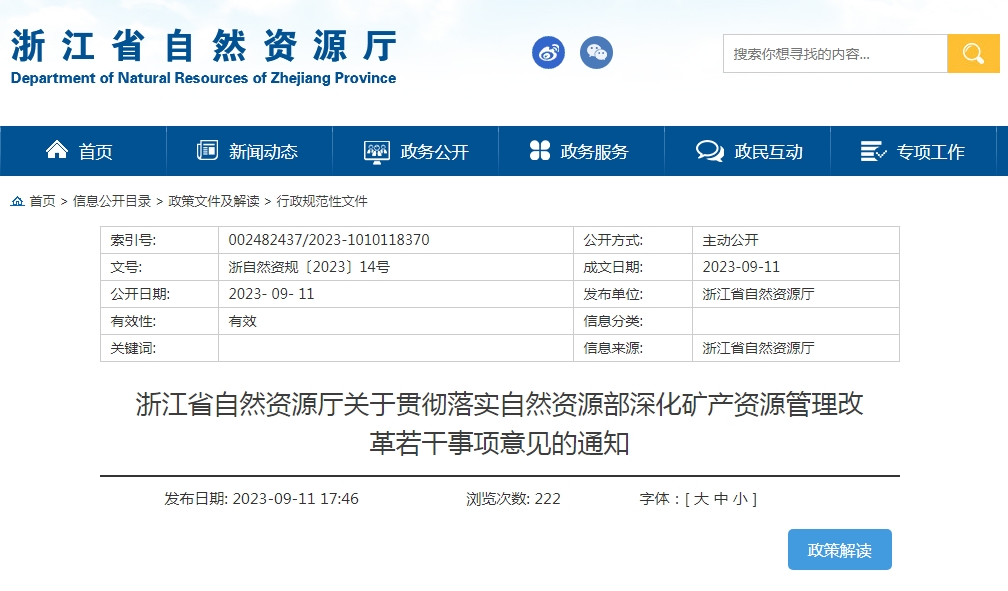Click the 发布单位: label cell
The height and width of the screenshot is (591, 1008).
tap(633, 294)
